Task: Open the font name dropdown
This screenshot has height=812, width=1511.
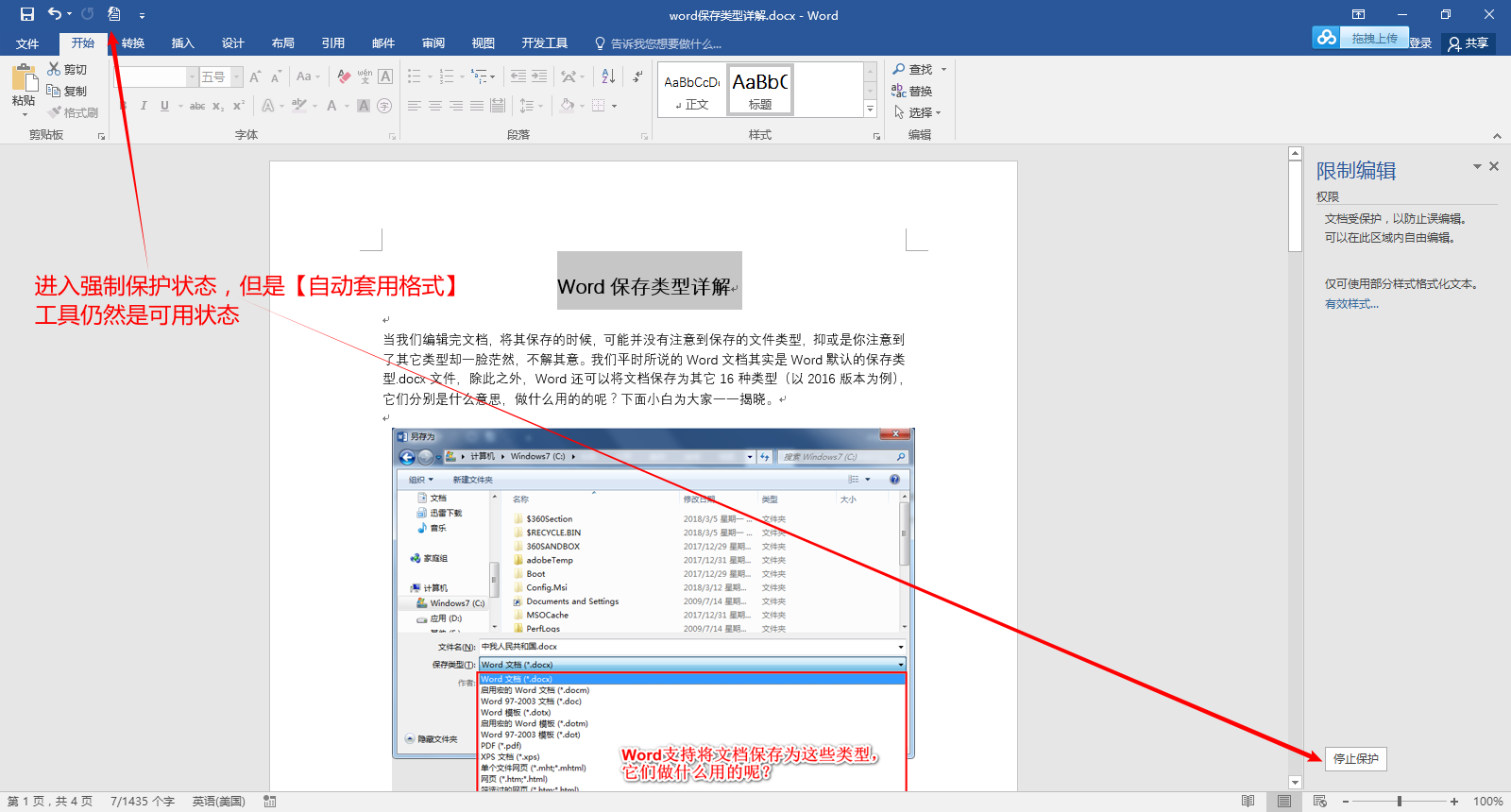Action: pos(193,76)
